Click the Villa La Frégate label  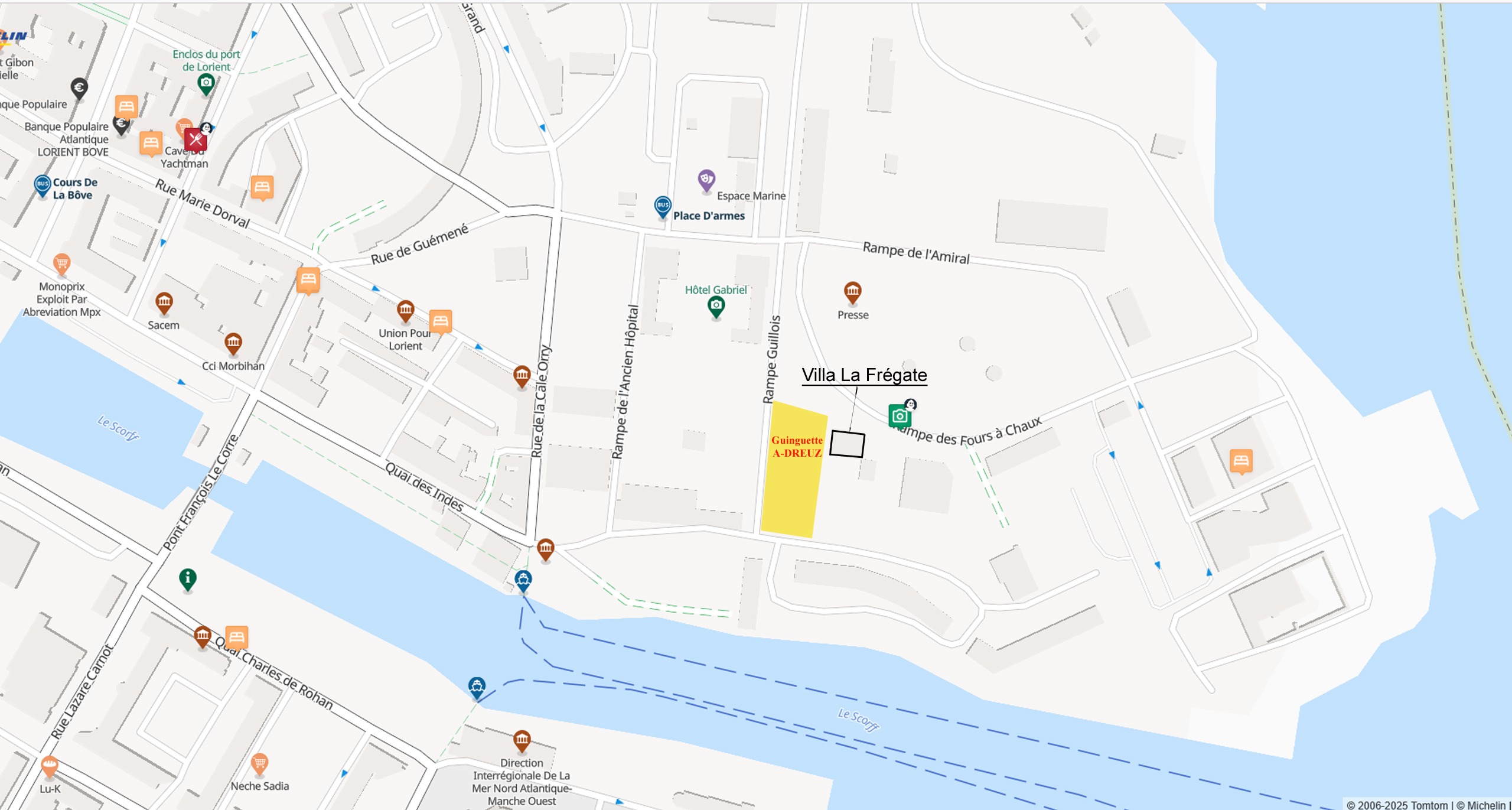pos(864,375)
